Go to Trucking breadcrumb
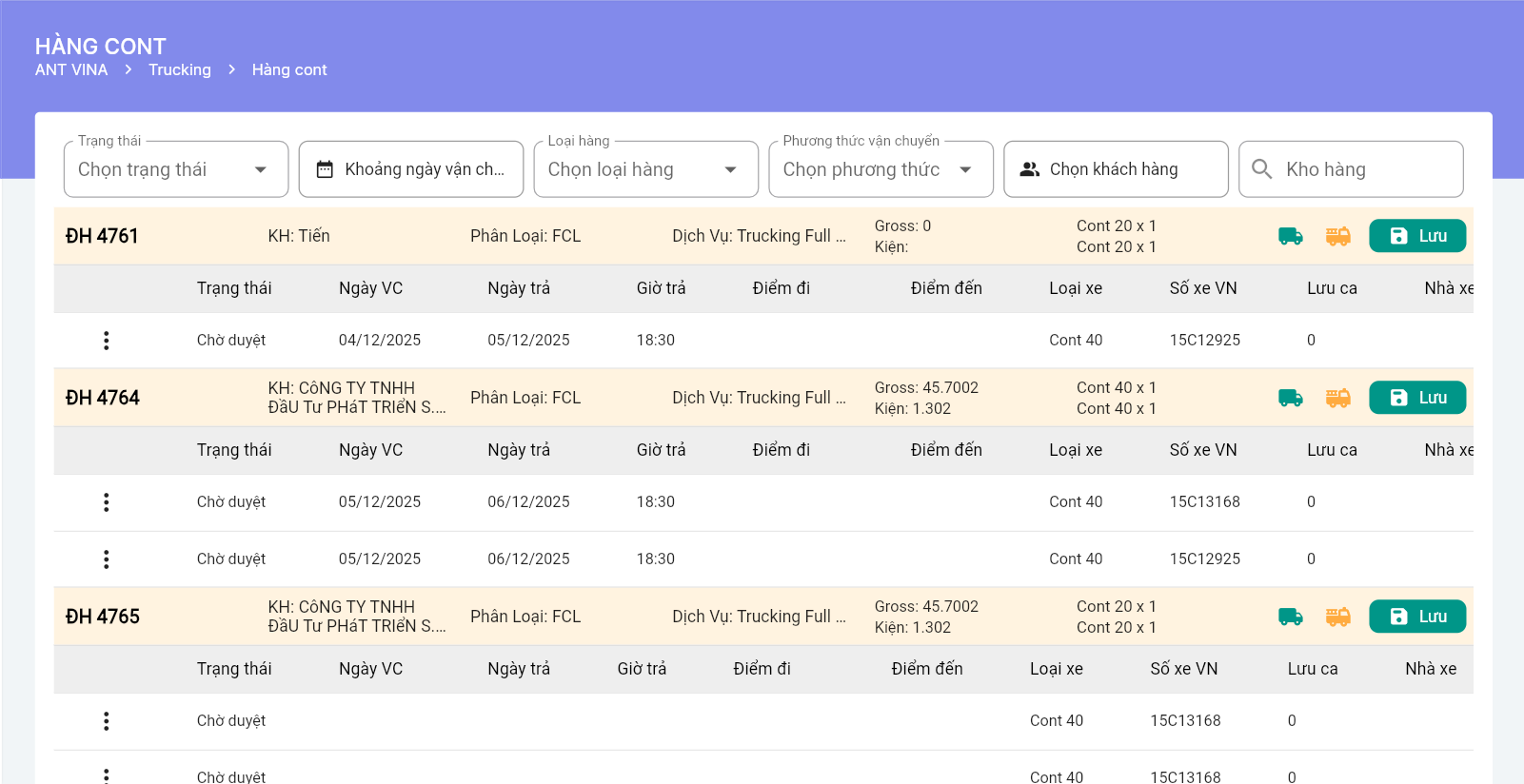Image resolution: width=1524 pixels, height=784 pixels. tap(180, 69)
